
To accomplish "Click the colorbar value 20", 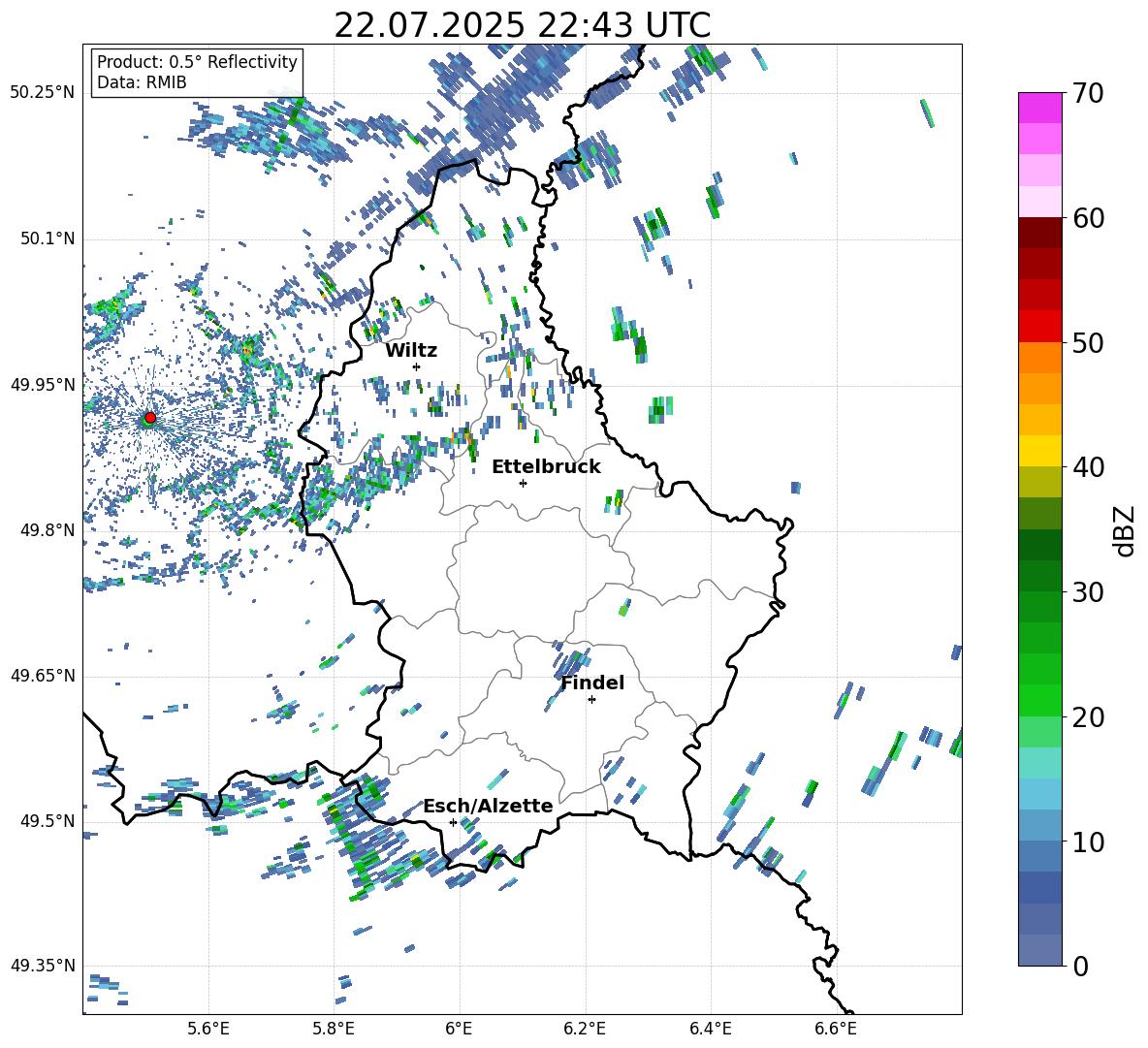I will point(1088,716).
